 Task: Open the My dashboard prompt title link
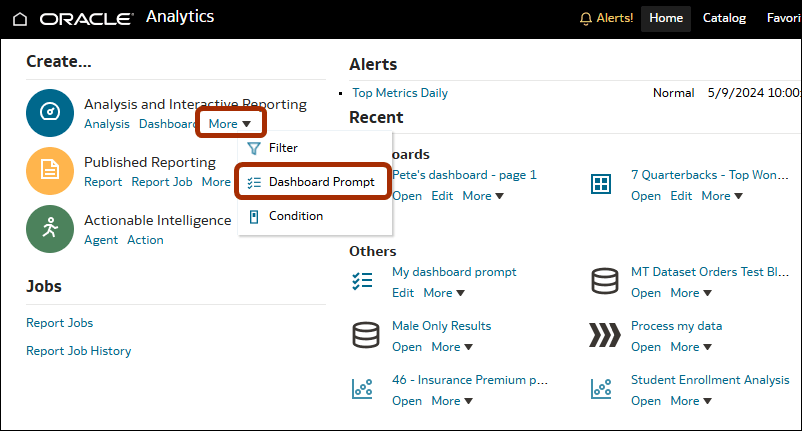(x=454, y=272)
